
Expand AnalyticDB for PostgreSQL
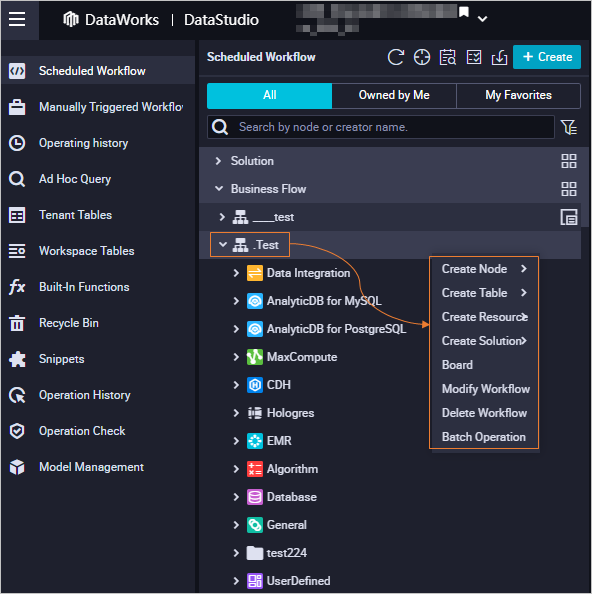click(x=236, y=329)
